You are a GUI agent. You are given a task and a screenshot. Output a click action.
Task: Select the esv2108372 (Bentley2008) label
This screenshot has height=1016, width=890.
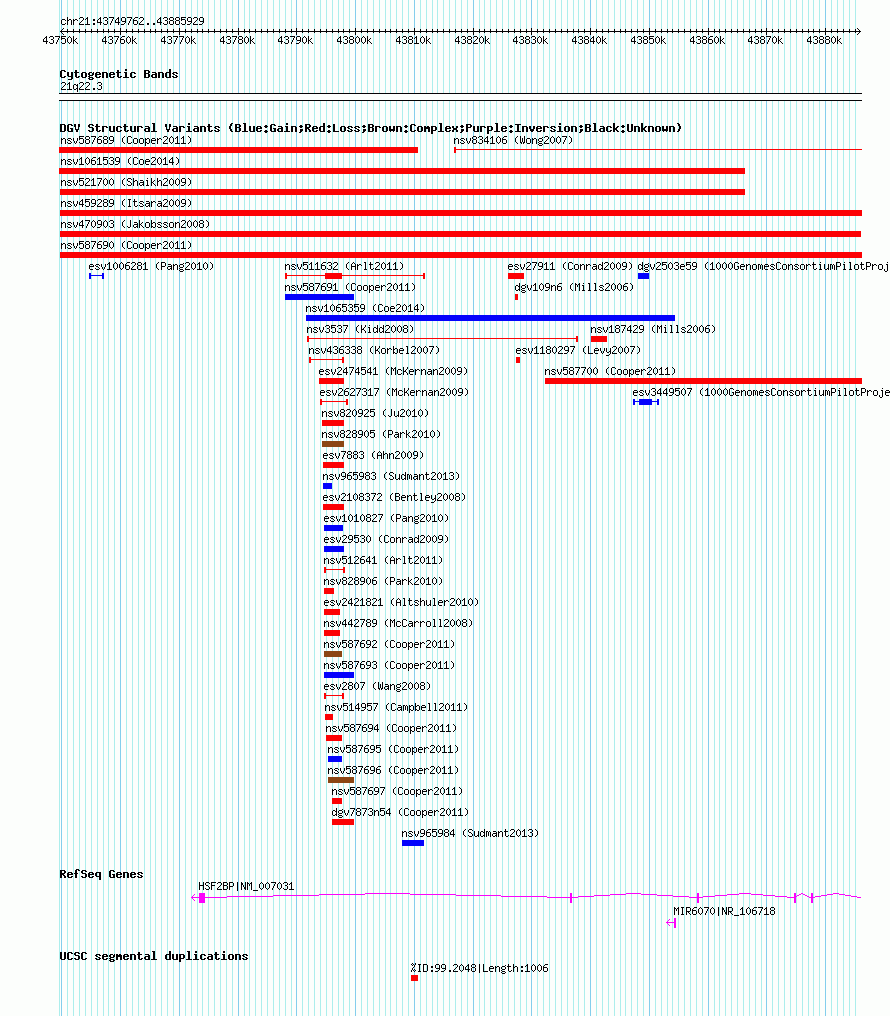click(394, 497)
